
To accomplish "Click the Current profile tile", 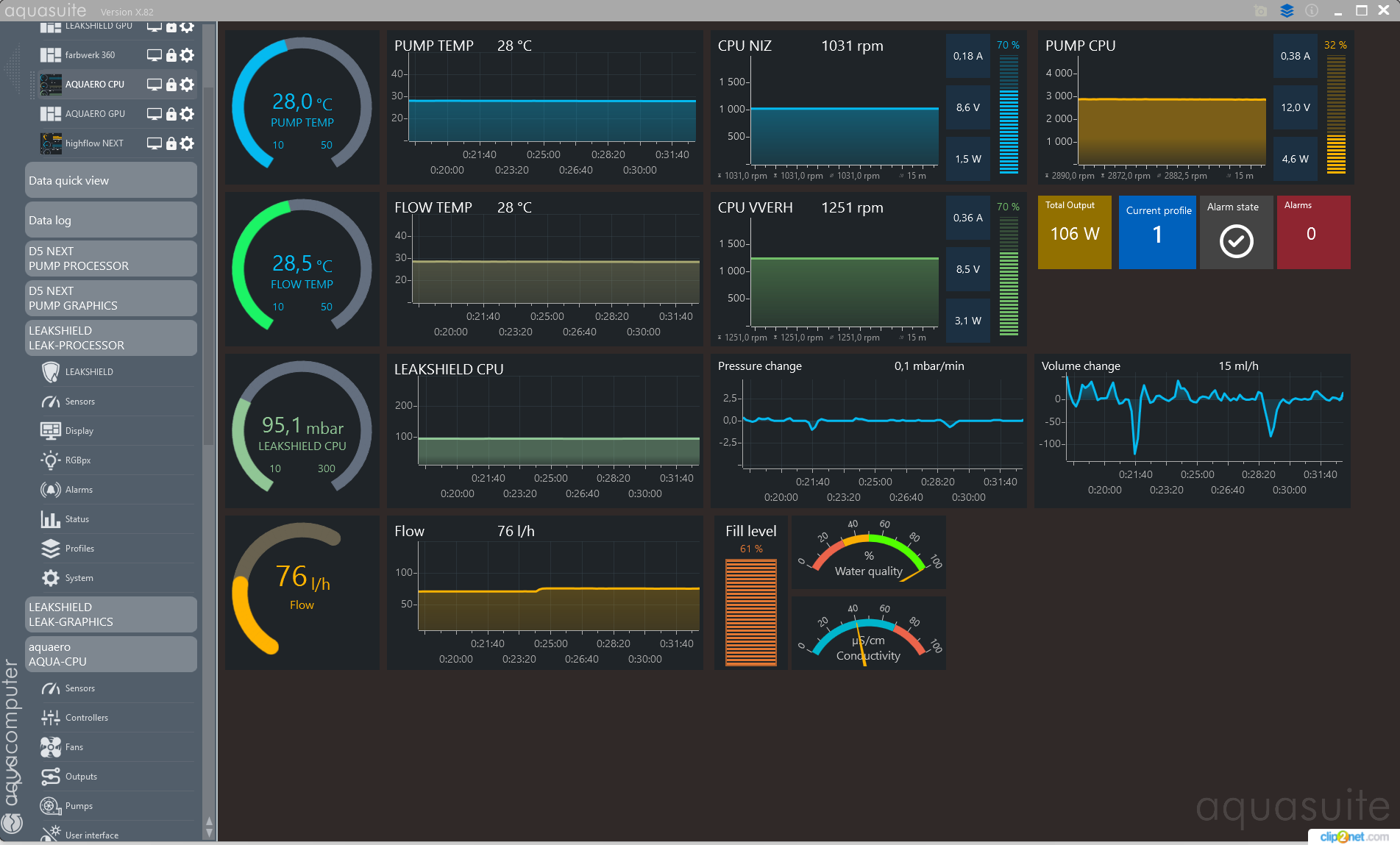I will (1157, 232).
